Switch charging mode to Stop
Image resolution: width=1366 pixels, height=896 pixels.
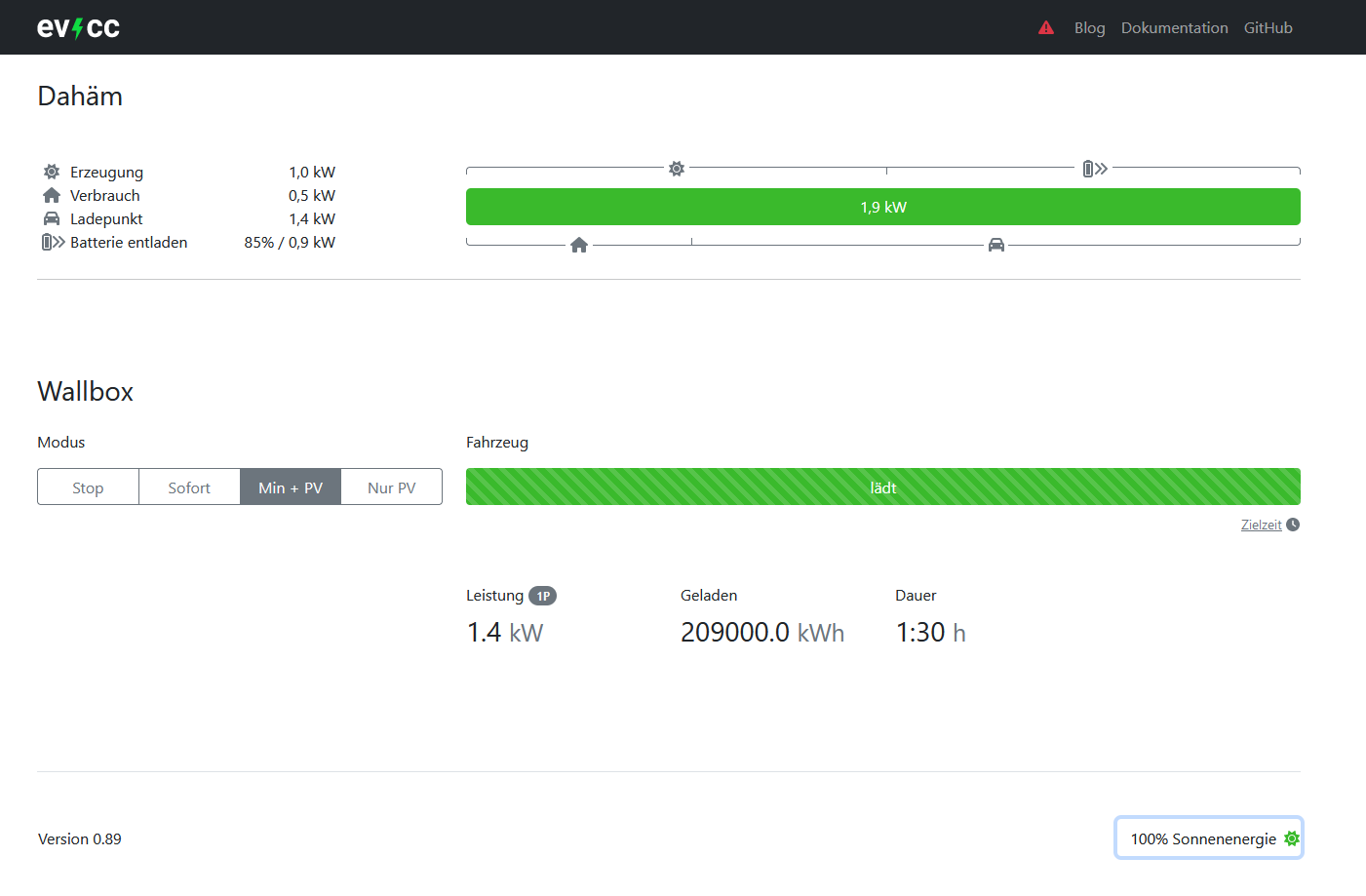87,487
